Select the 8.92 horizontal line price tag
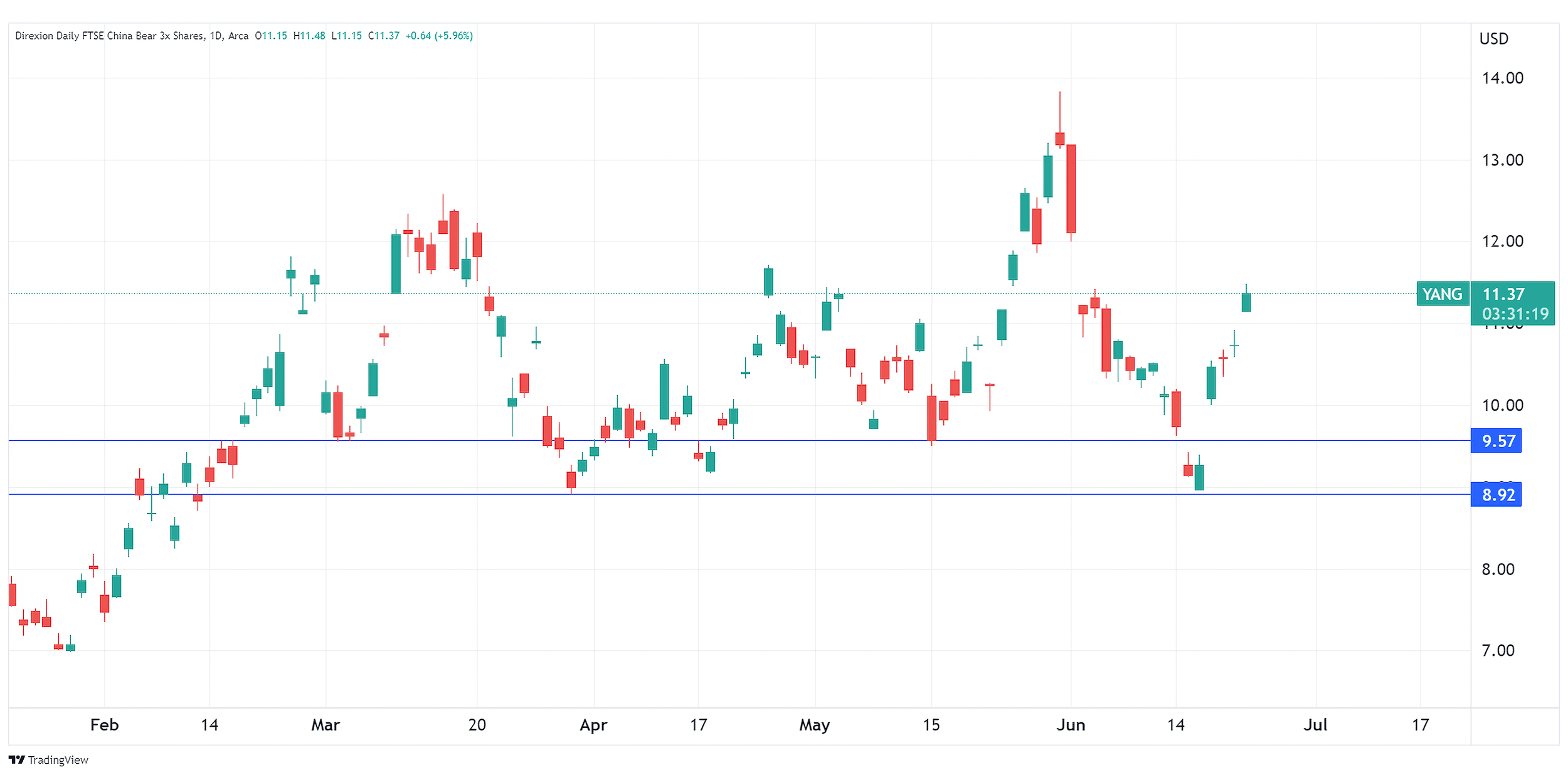The image size is (1568, 775). [1495, 495]
